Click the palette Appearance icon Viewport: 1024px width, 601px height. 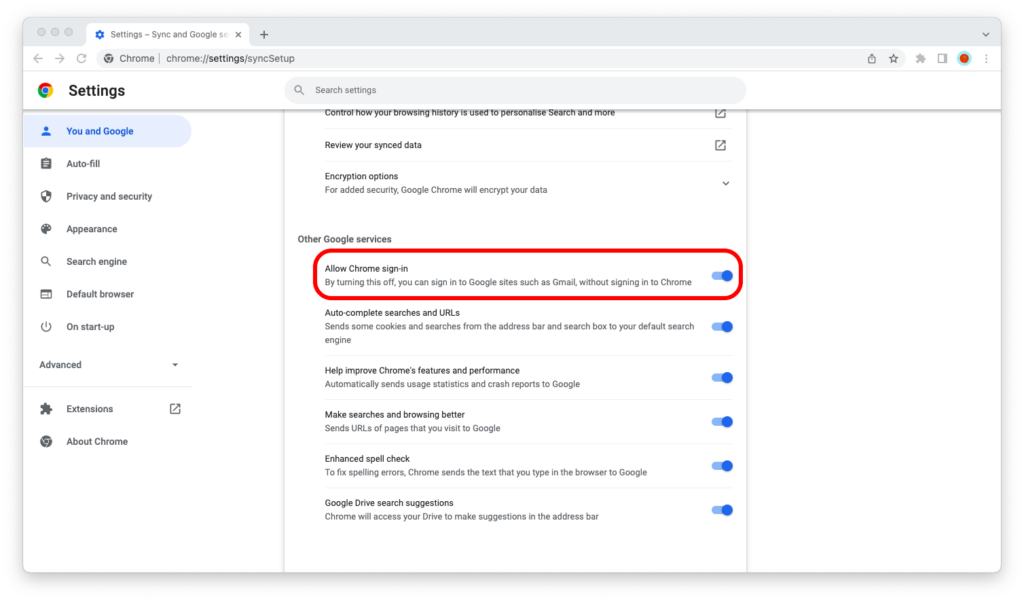46,229
